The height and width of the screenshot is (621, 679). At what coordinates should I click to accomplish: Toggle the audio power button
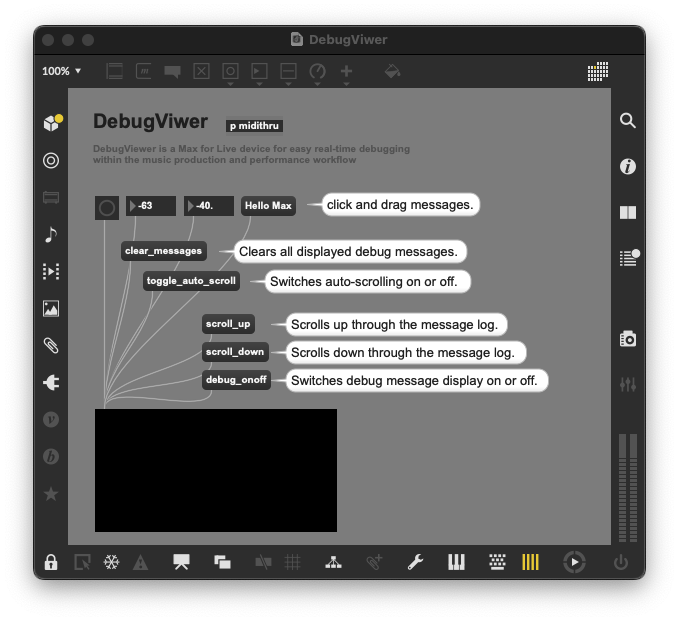(x=621, y=563)
